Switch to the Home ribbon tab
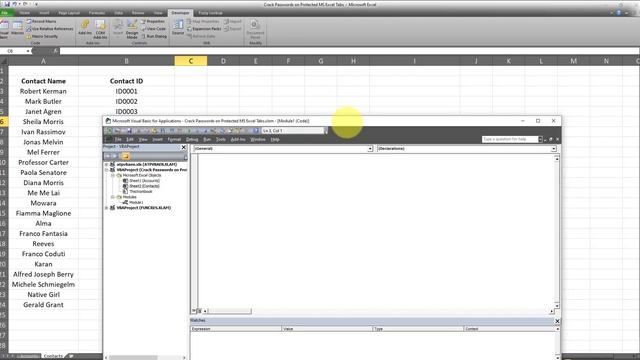Screen dimensions: 640x360 (x=24, y=13)
